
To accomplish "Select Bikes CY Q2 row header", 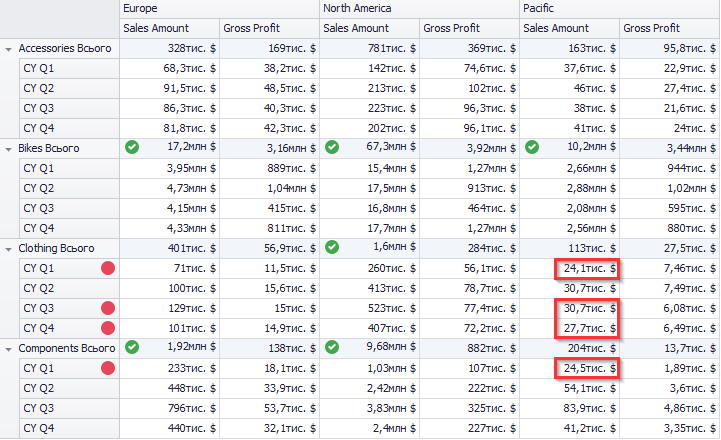I will pyautogui.click(x=69, y=189).
